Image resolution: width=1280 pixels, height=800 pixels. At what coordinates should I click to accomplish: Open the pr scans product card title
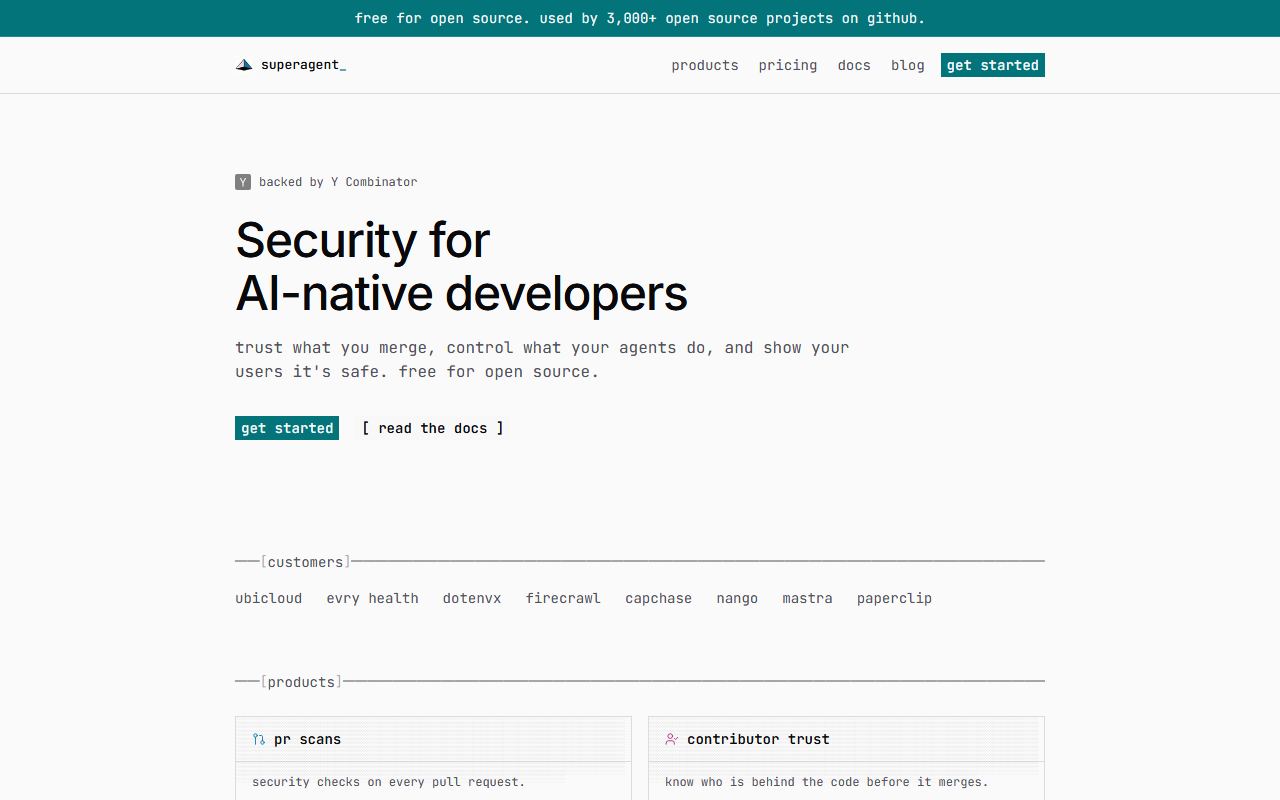(x=307, y=739)
